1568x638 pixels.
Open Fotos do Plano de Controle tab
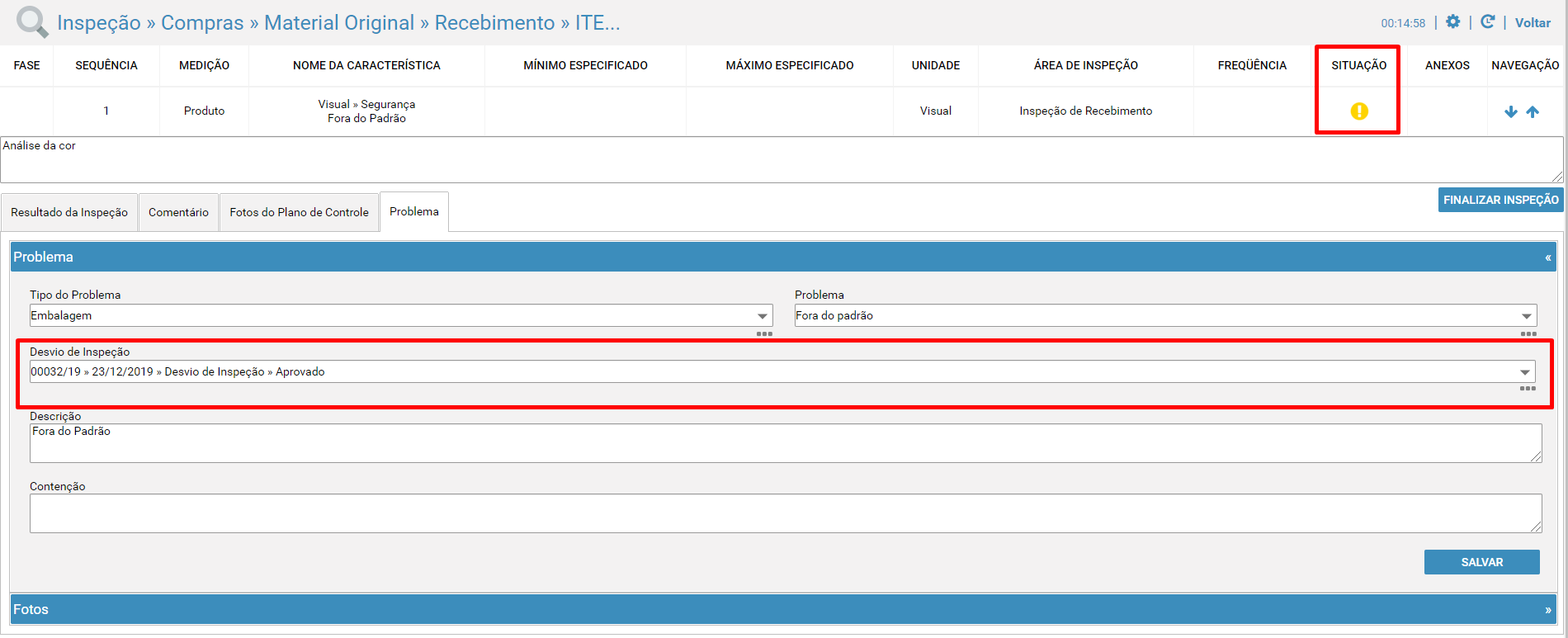pos(299,212)
